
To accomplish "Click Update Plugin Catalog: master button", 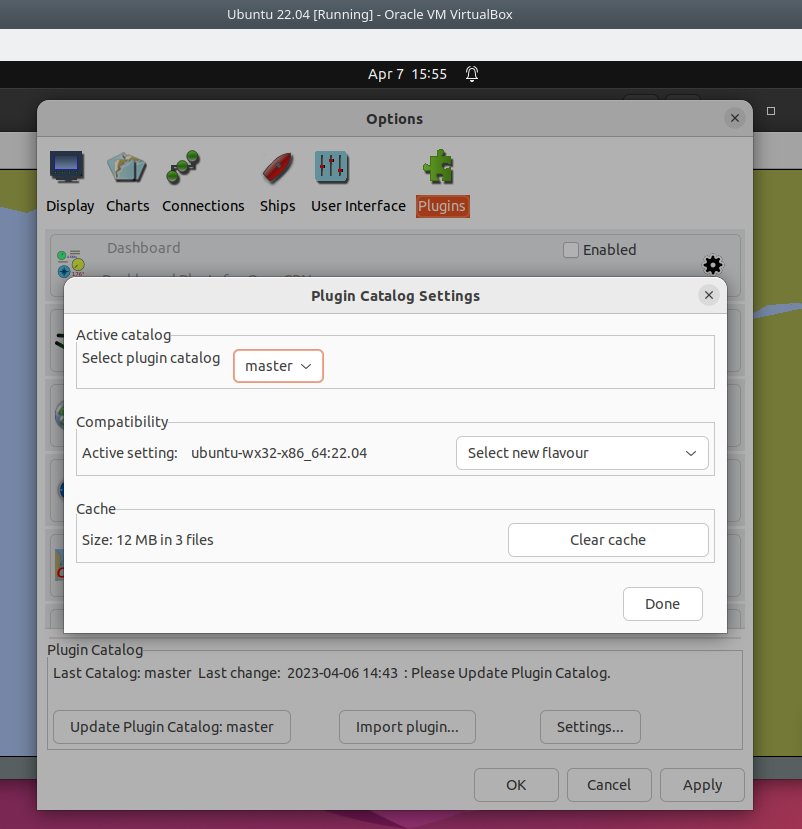I will click(172, 727).
